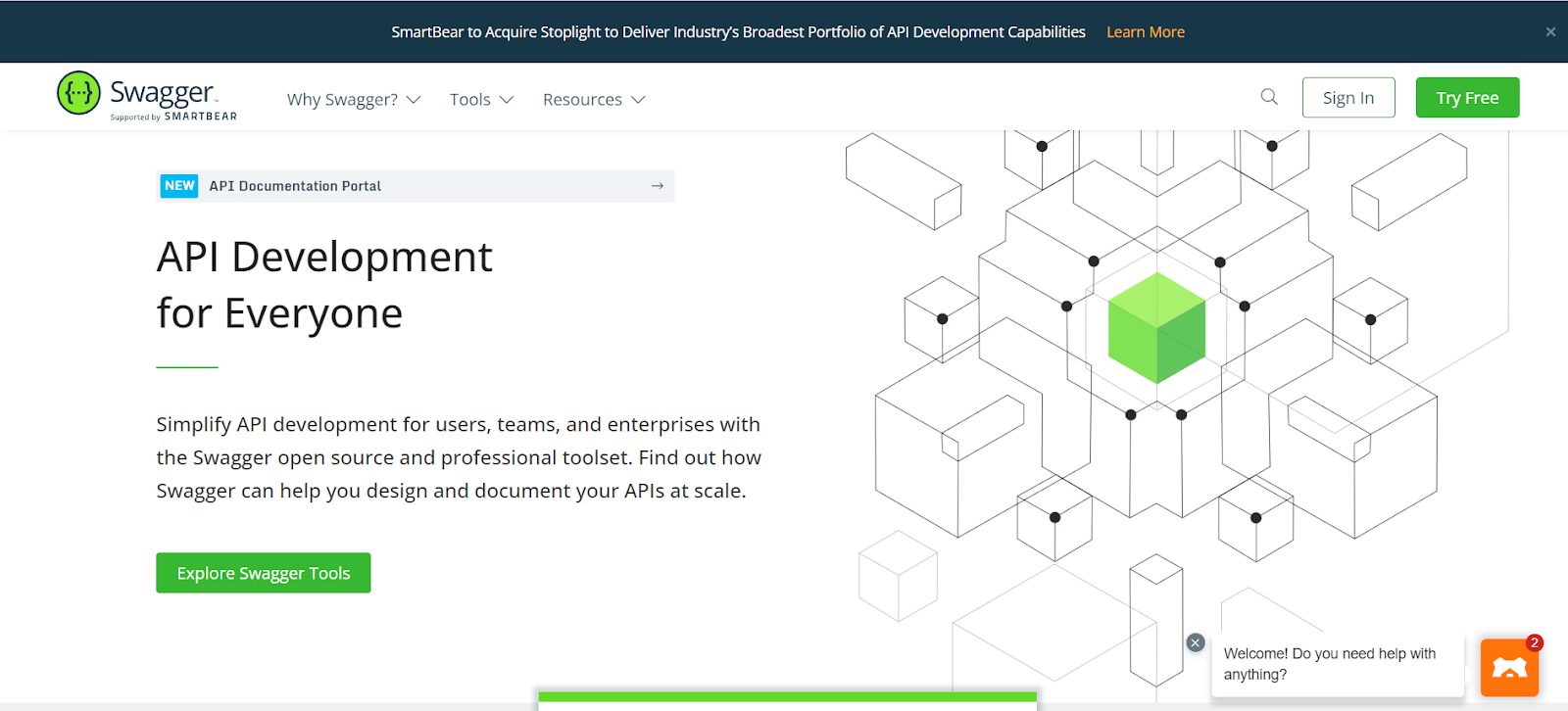Expand the Resources dropdown chevron
Viewport: 1568px width, 711px height.
coord(638,100)
